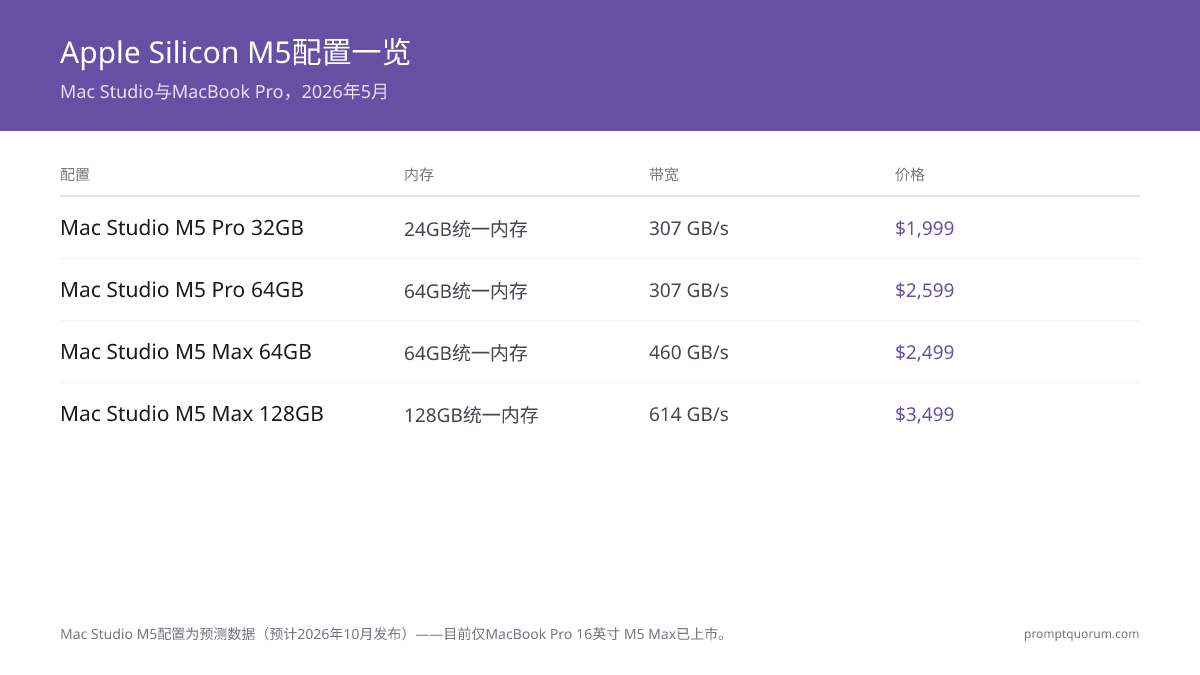Click the '$2,599' price
This screenshot has width=1200, height=675.
(925, 291)
